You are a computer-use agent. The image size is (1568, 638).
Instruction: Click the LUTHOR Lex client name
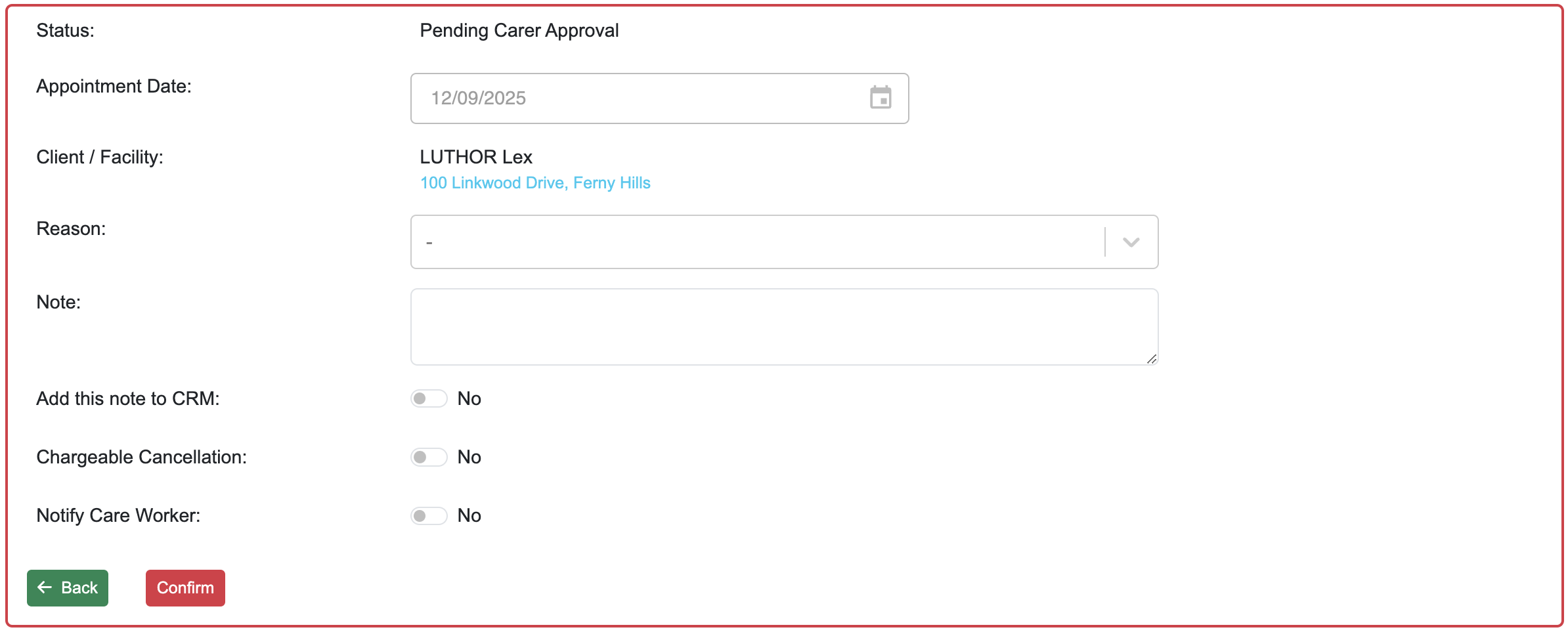(476, 157)
